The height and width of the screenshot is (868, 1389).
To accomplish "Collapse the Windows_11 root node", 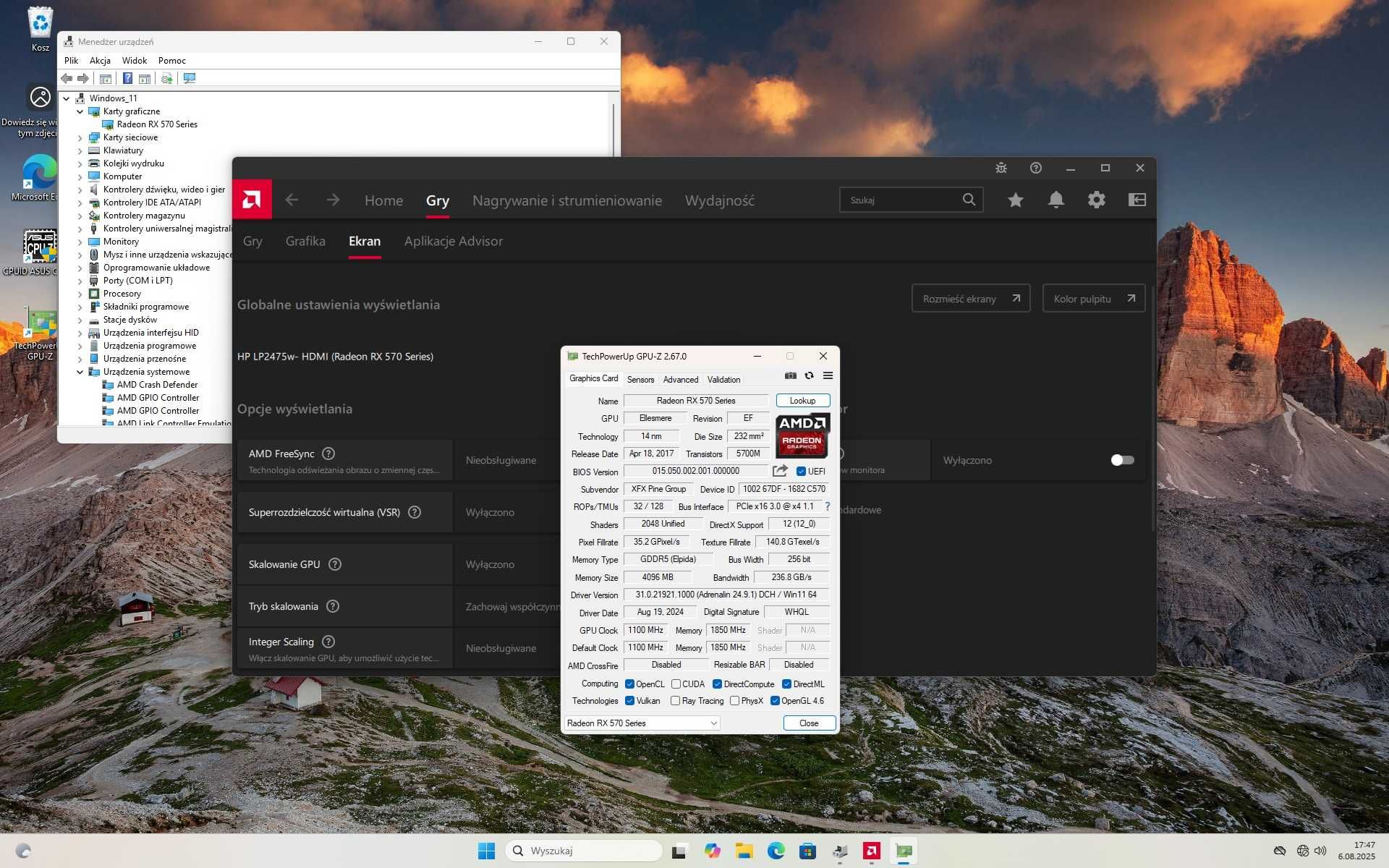I will [66, 98].
